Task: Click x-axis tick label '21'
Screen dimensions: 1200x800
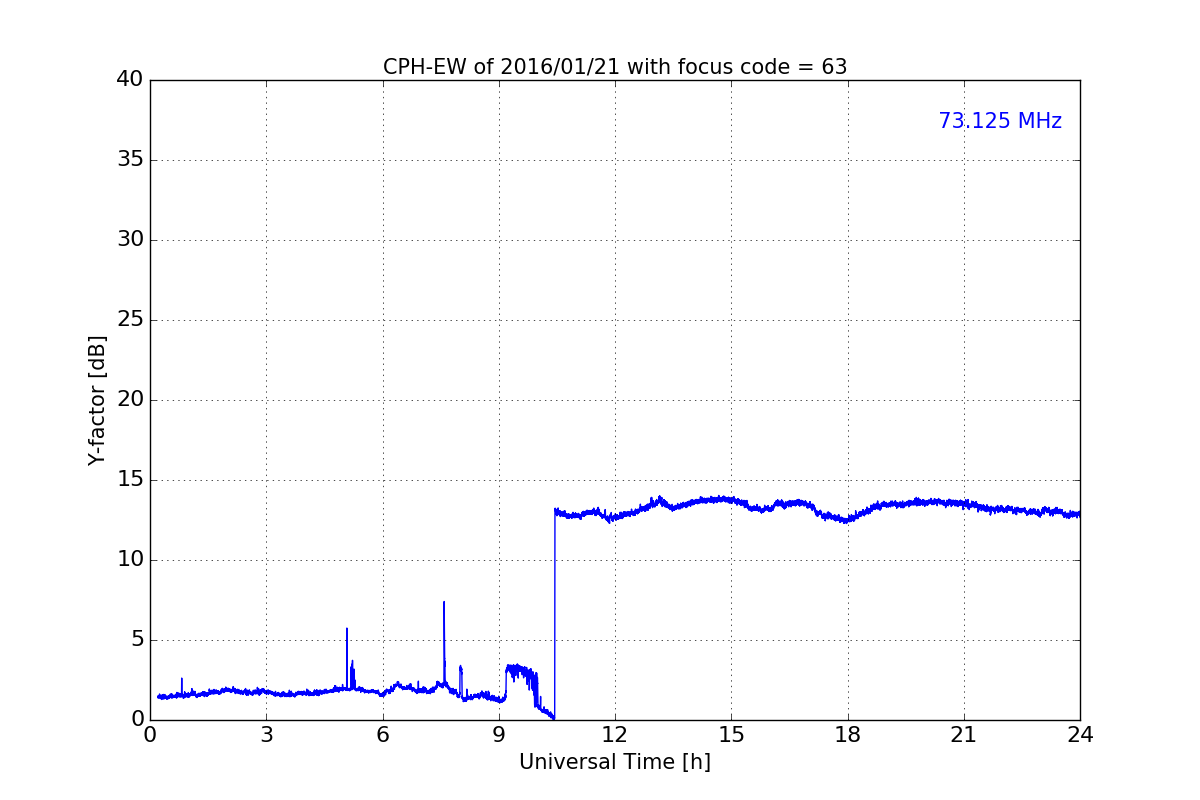Action: pos(964,735)
